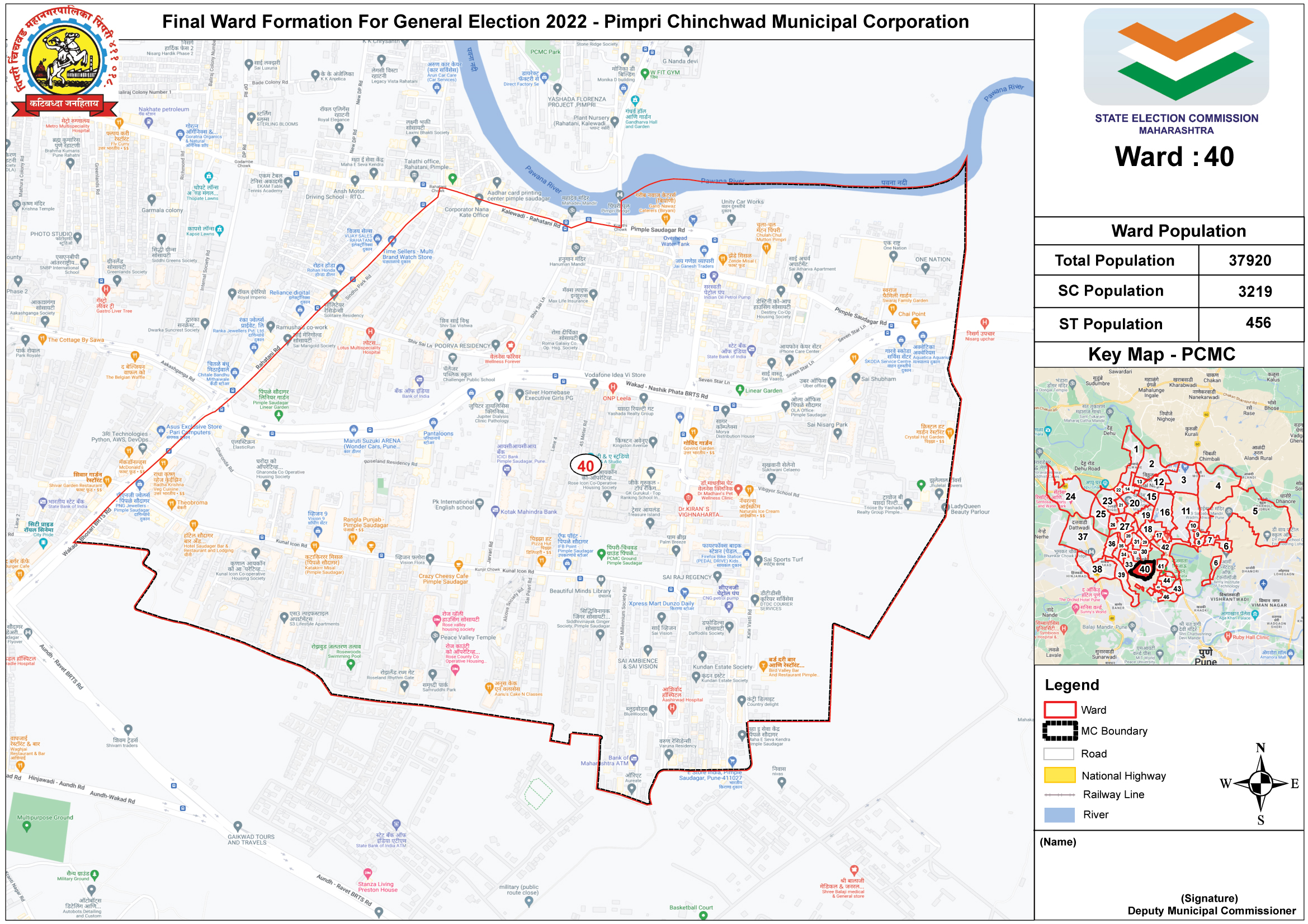Click the total population value 37920

coord(1250,260)
